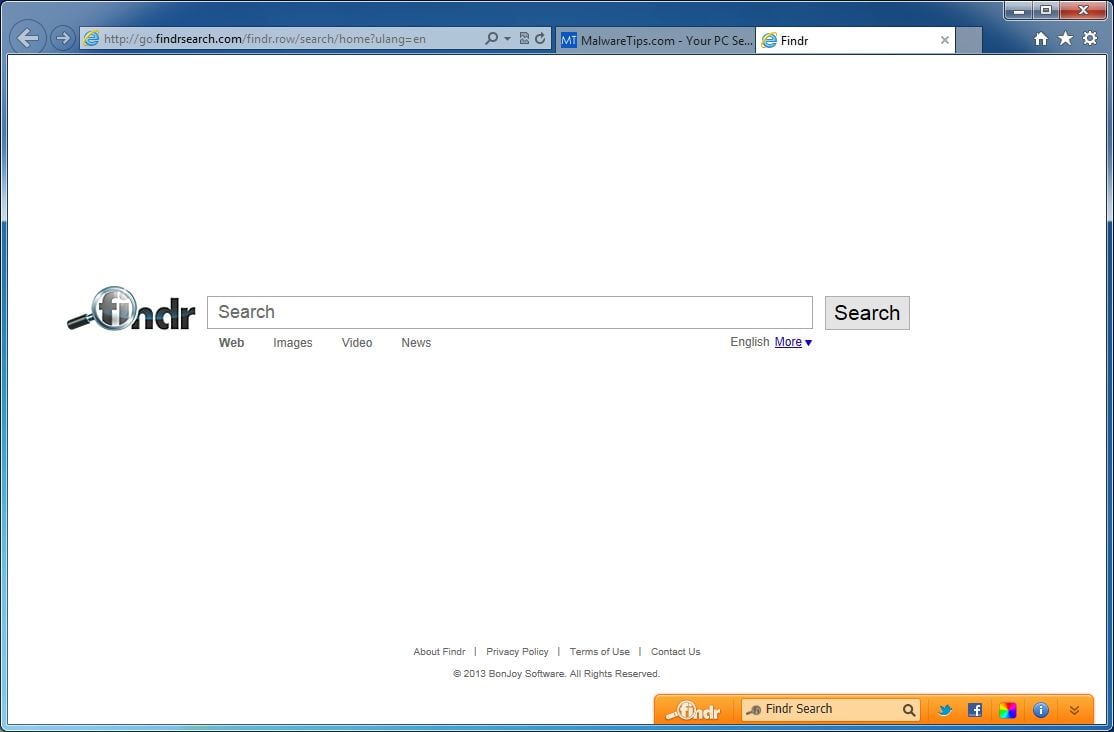The width and height of the screenshot is (1114, 732).
Task: Select the News search category
Action: pos(416,343)
